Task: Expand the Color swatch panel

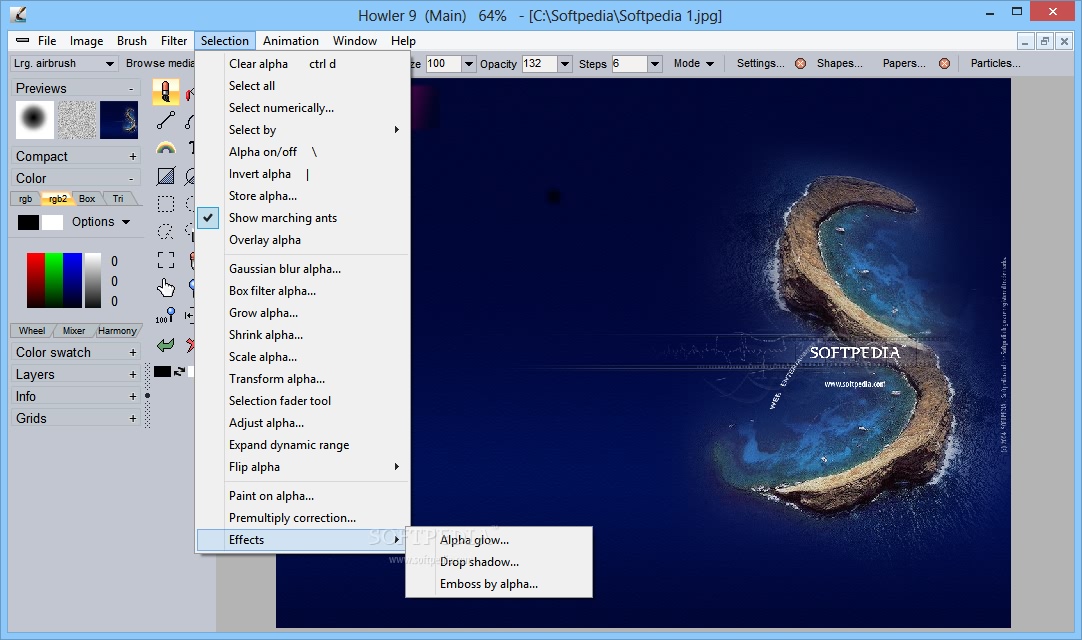Action: point(132,353)
